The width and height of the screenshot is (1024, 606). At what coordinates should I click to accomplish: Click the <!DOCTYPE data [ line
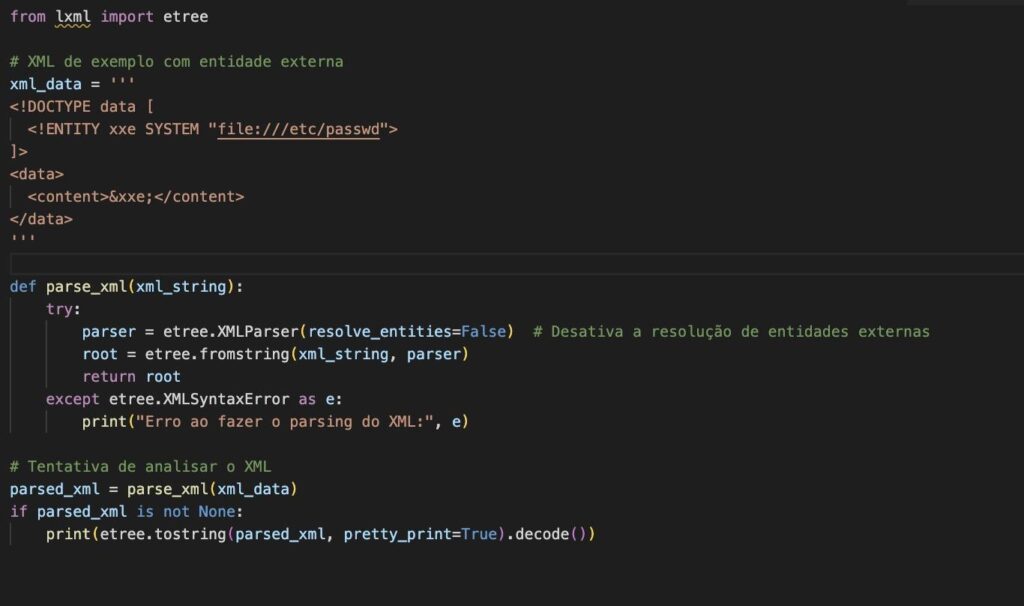point(81,107)
